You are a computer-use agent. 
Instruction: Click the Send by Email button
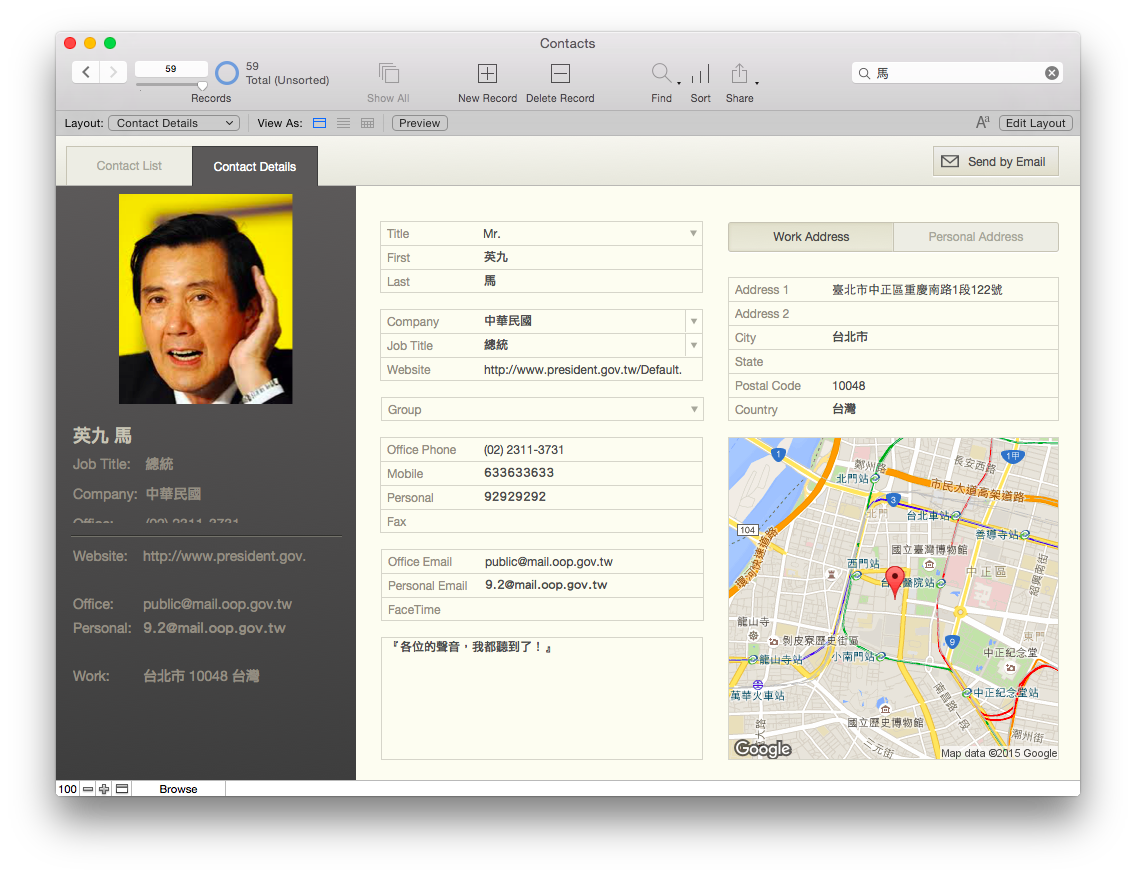[995, 162]
